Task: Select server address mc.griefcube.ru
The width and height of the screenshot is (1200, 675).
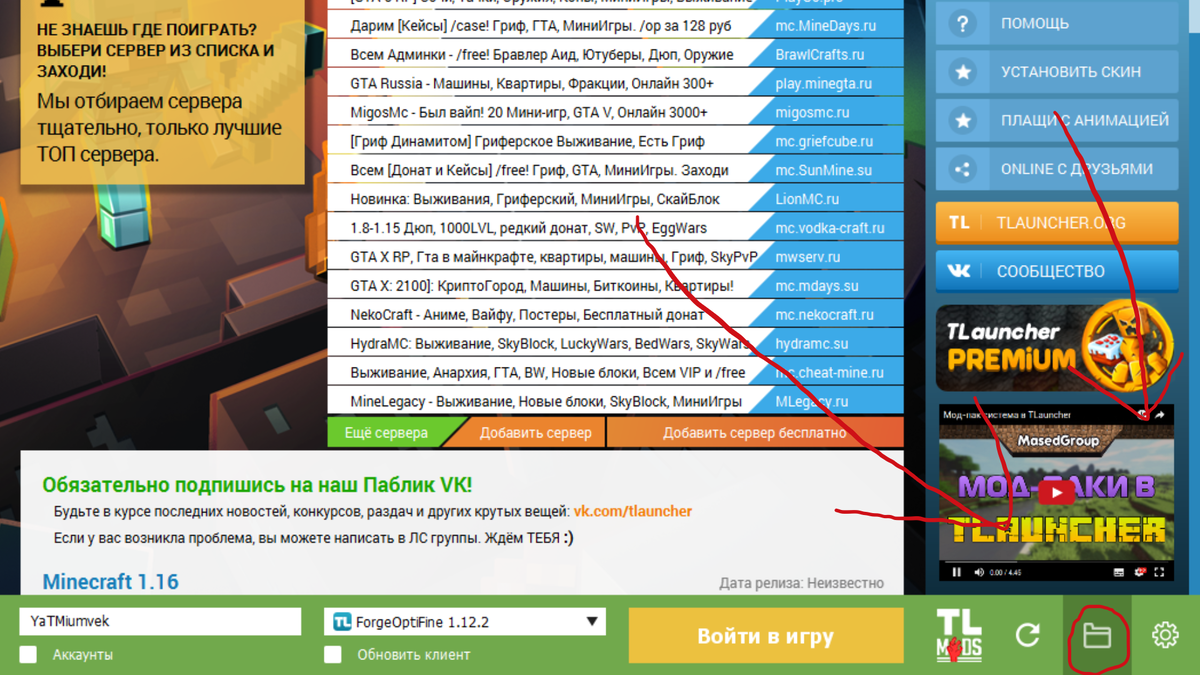Action: tap(824, 142)
